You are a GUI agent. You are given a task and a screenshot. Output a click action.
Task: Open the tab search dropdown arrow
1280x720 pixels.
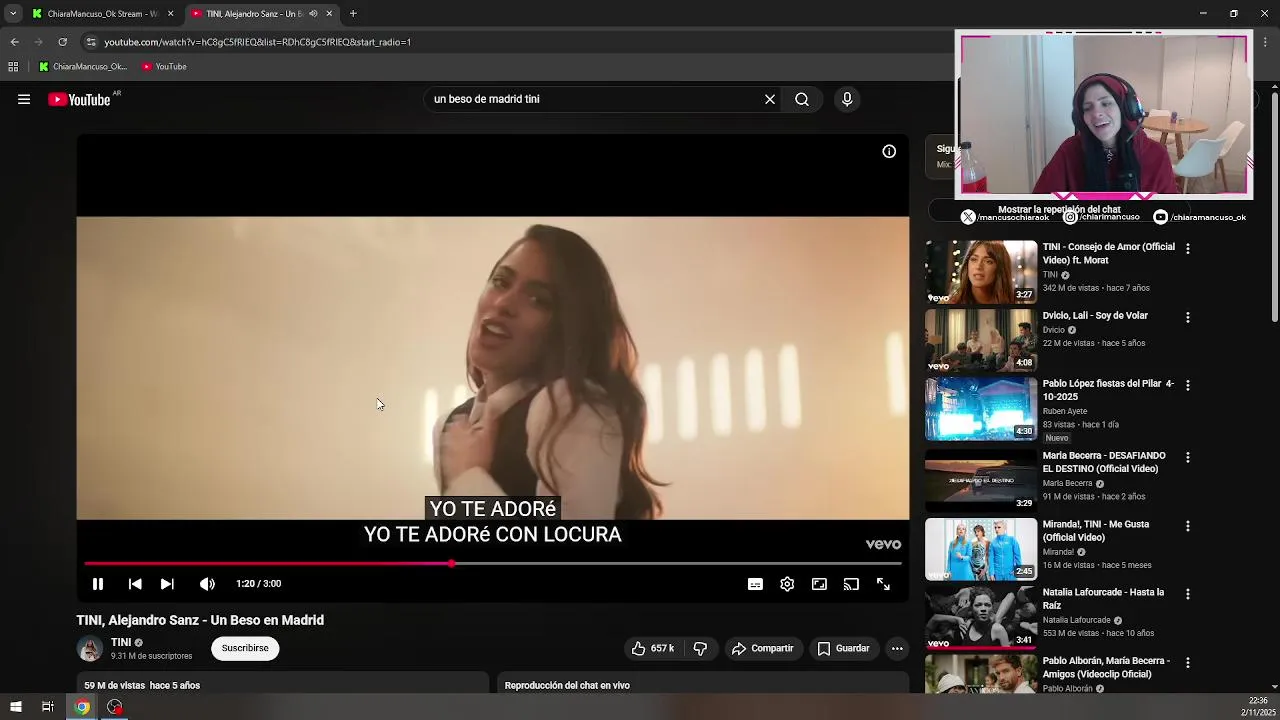13,14
